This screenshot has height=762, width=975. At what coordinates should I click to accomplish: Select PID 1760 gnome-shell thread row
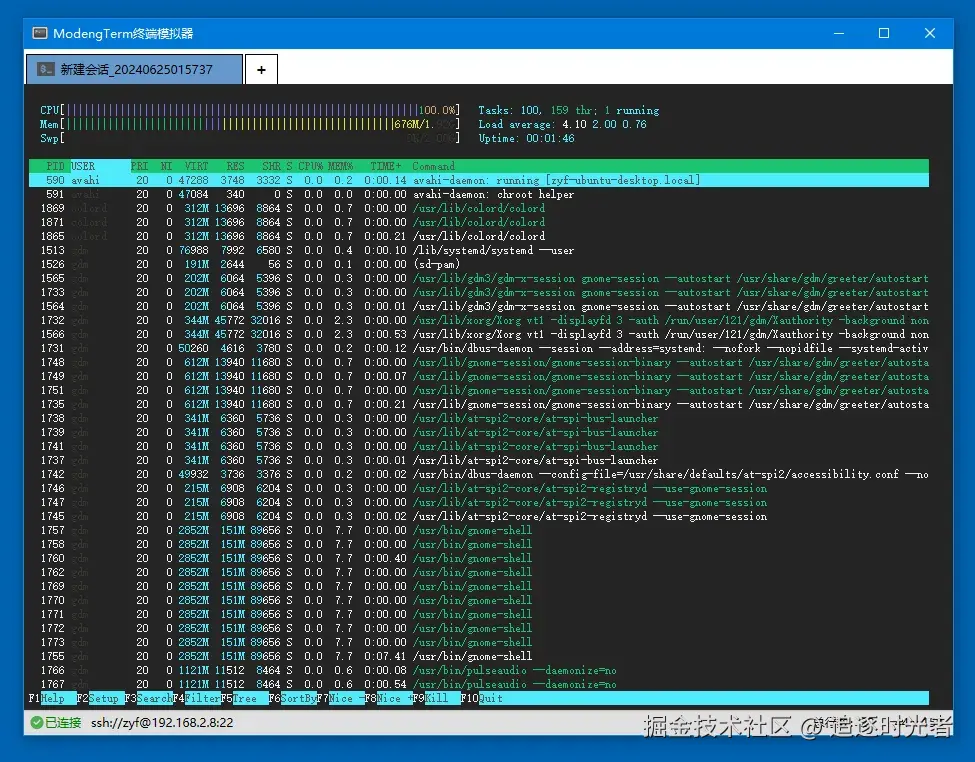[479, 558]
